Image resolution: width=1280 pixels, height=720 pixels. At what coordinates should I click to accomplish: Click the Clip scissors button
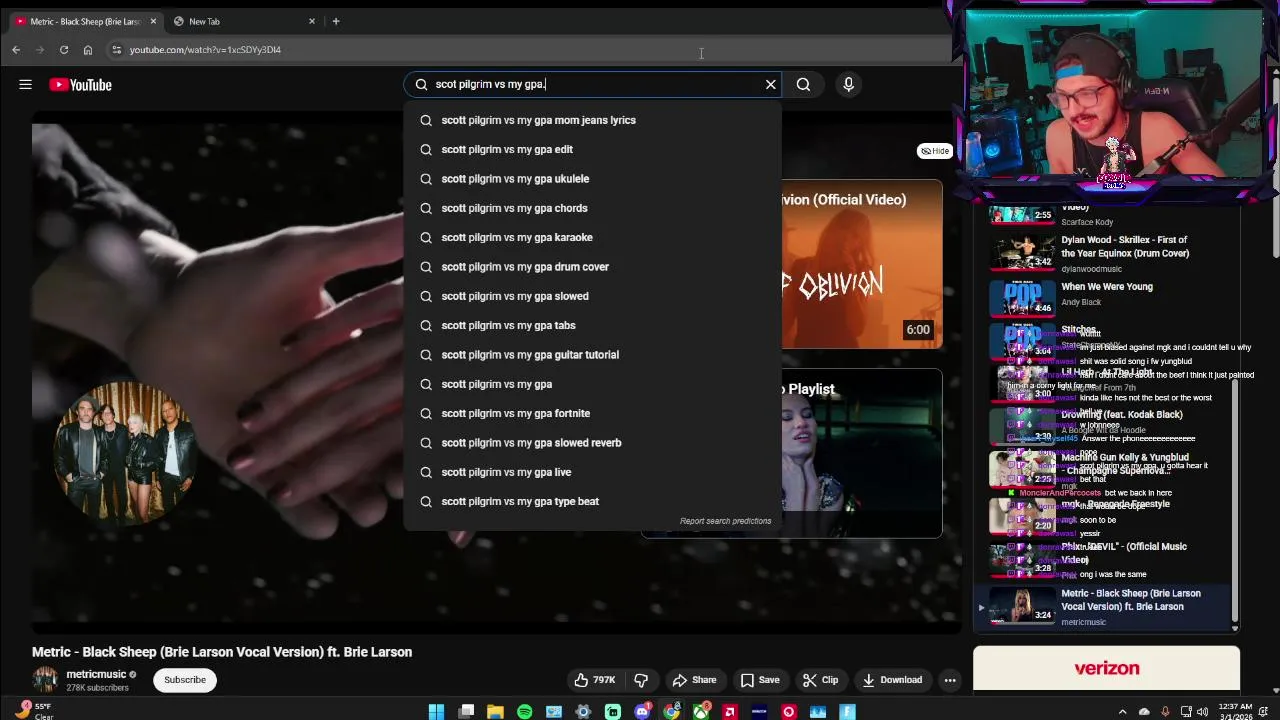tap(820, 680)
